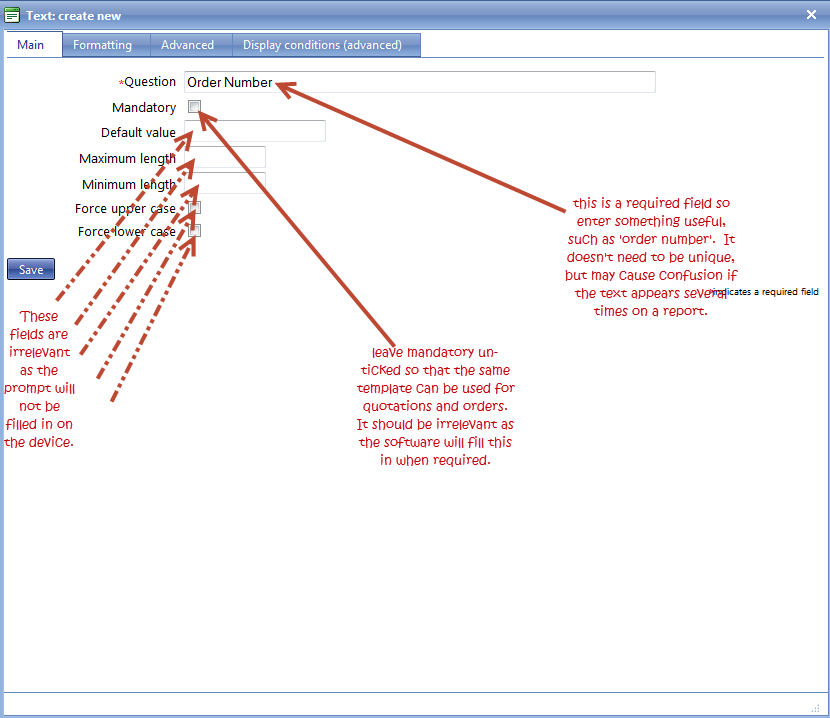Screen dimensions: 830x718
Task: Click the Mandatory label text
Action: pos(144,107)
